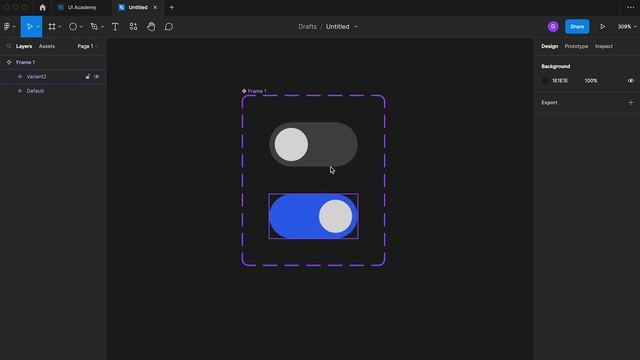Open the Figma main menu
640x360 pixels.
[x=9, y=27]
